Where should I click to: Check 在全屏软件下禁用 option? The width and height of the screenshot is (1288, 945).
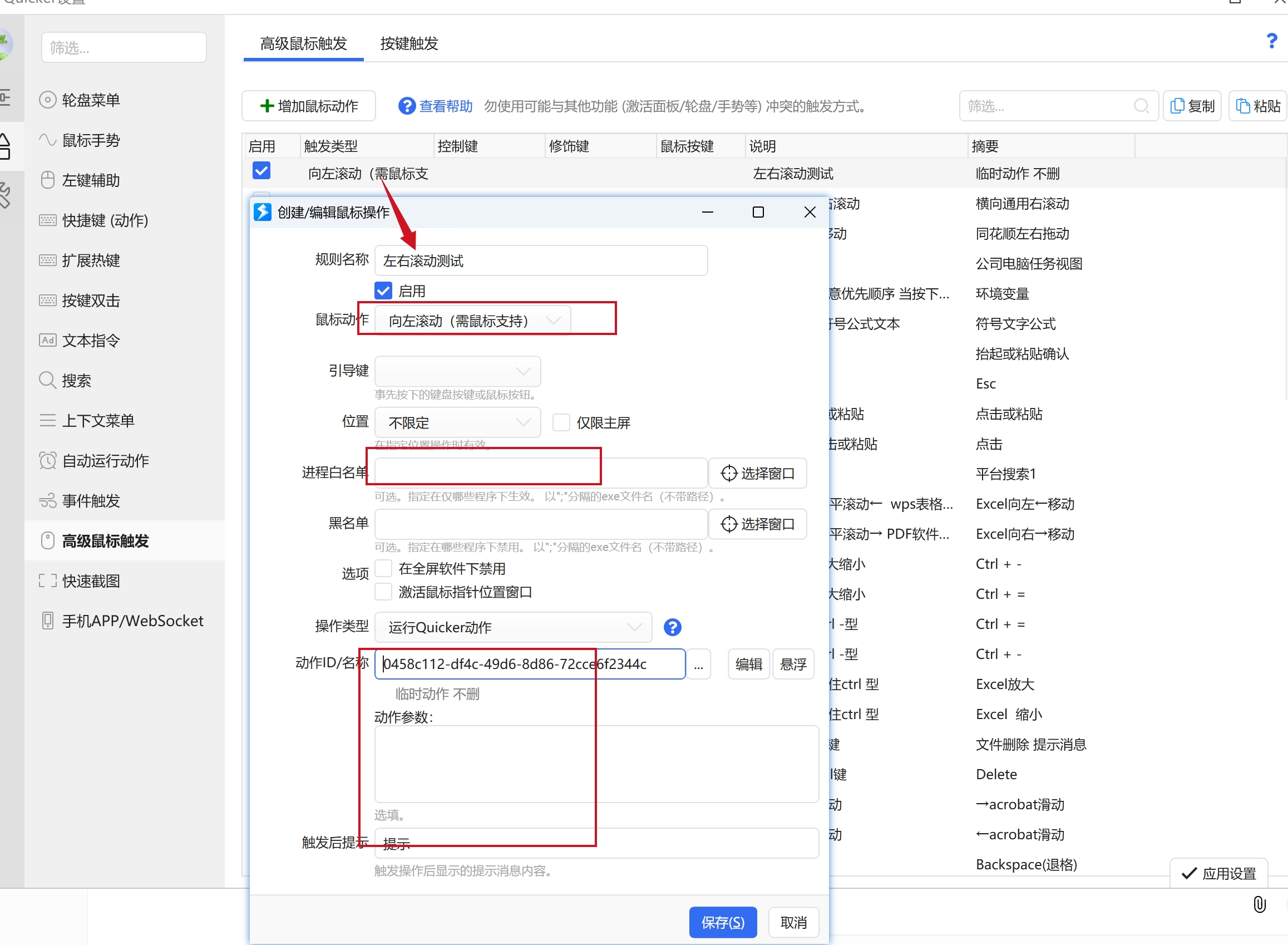click(x=384, y=568)
